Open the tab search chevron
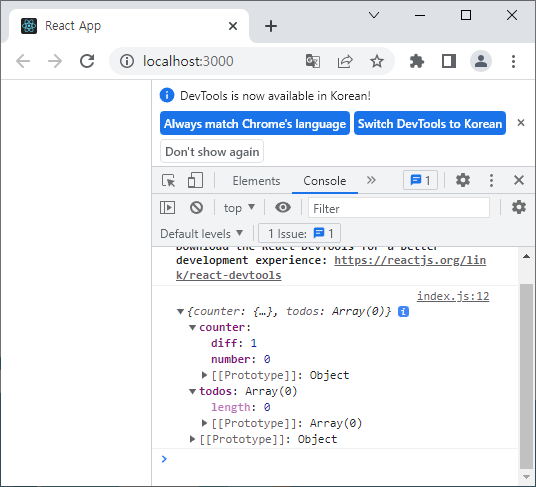This screenshot has width=536, height=487. [x=374, y=15]
